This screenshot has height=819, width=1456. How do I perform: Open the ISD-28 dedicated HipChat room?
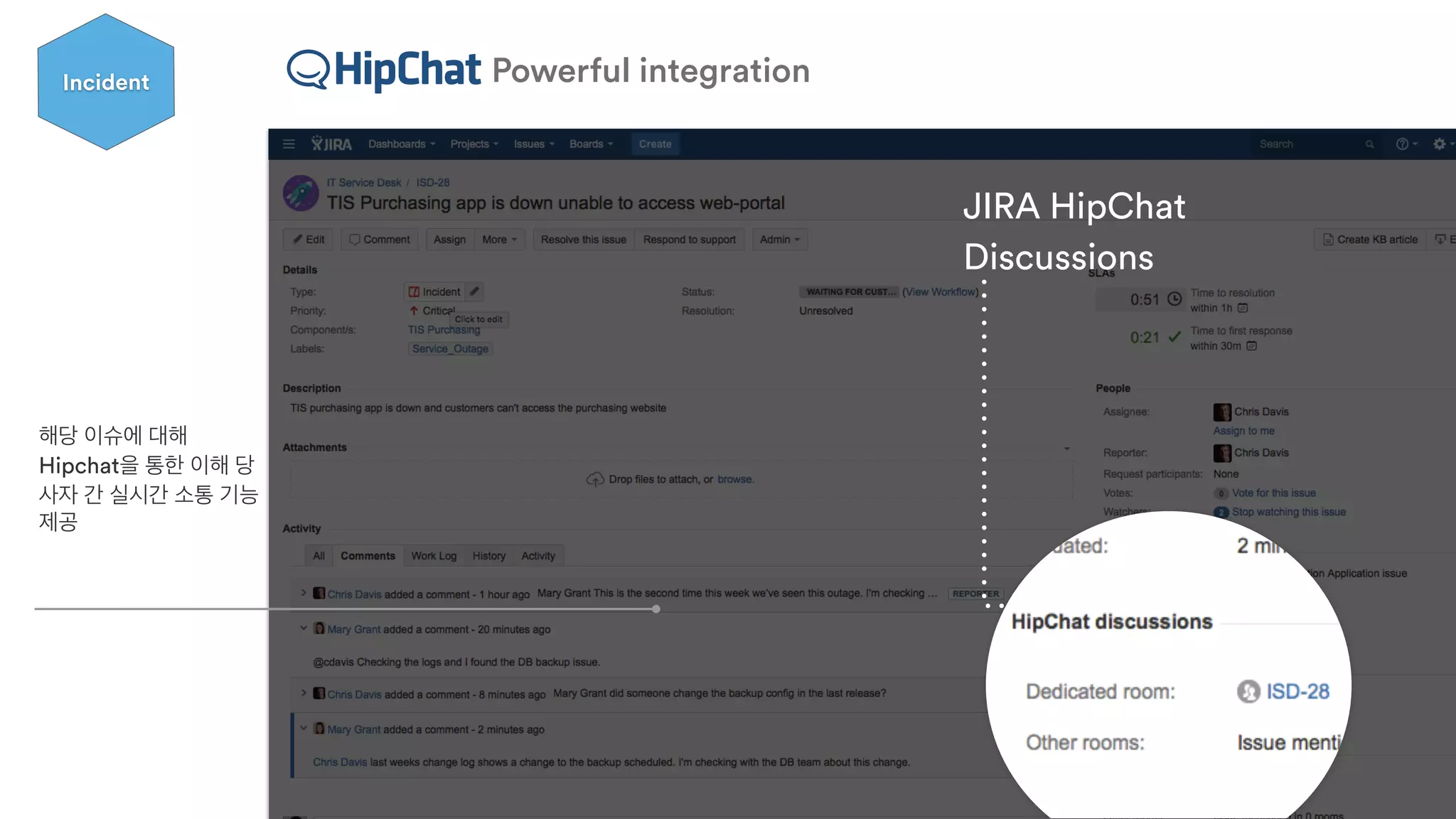tap(1297, 692)
